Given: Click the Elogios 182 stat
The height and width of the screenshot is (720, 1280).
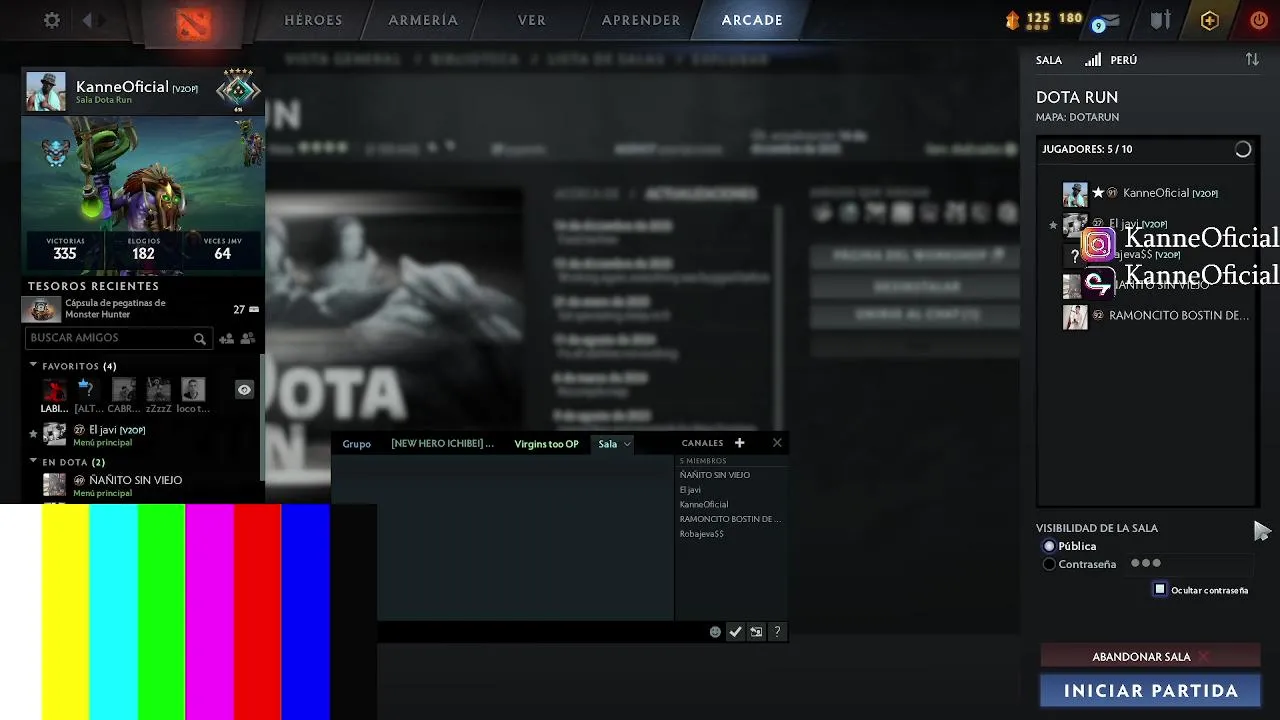Looking at the screenshot, I should pos(143,249).
